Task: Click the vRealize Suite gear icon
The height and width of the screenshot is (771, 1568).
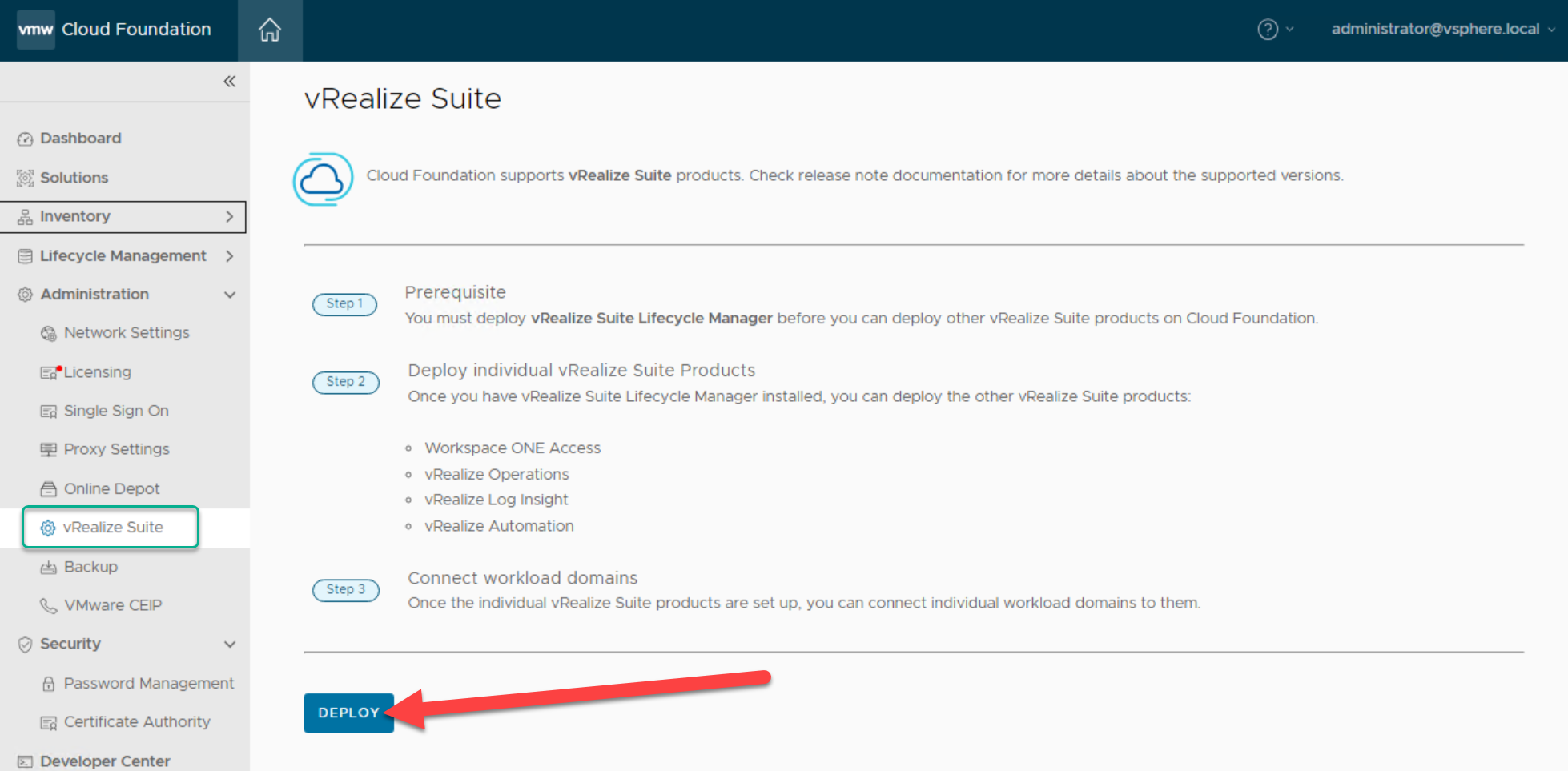Action: coord(48,528)
